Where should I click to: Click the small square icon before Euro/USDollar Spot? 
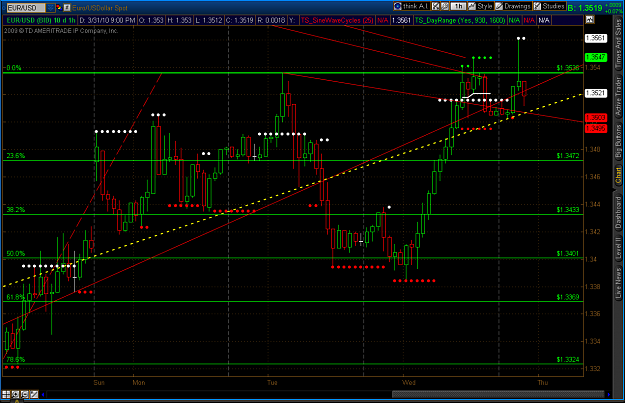tap(67, 8)
